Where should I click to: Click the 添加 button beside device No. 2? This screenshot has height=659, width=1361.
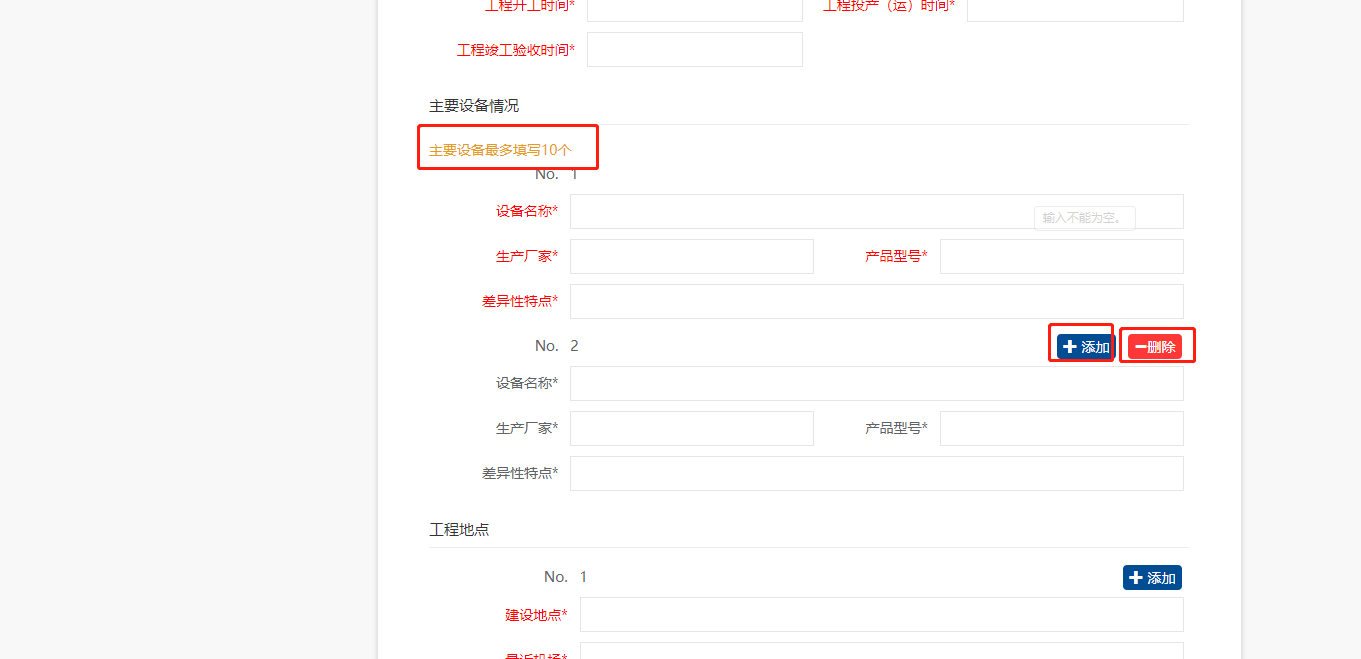[x=1086, y=347]
